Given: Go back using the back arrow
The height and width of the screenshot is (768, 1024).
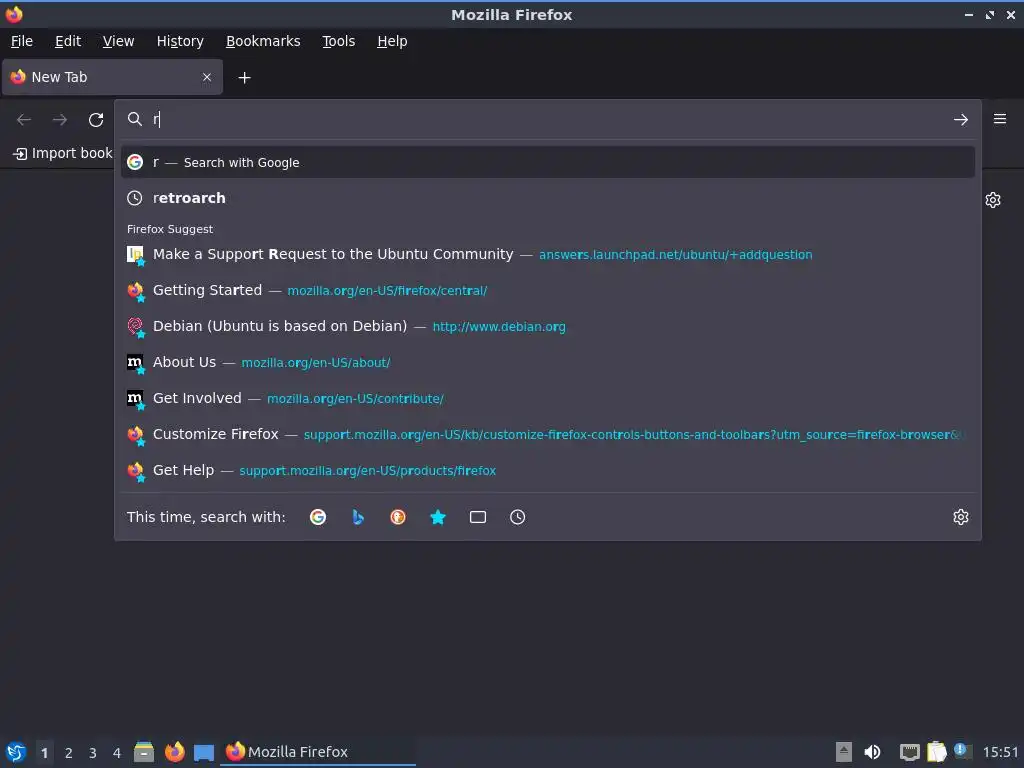Looking at the screenshot, I should pyautogui.click(x=24, y=120).
